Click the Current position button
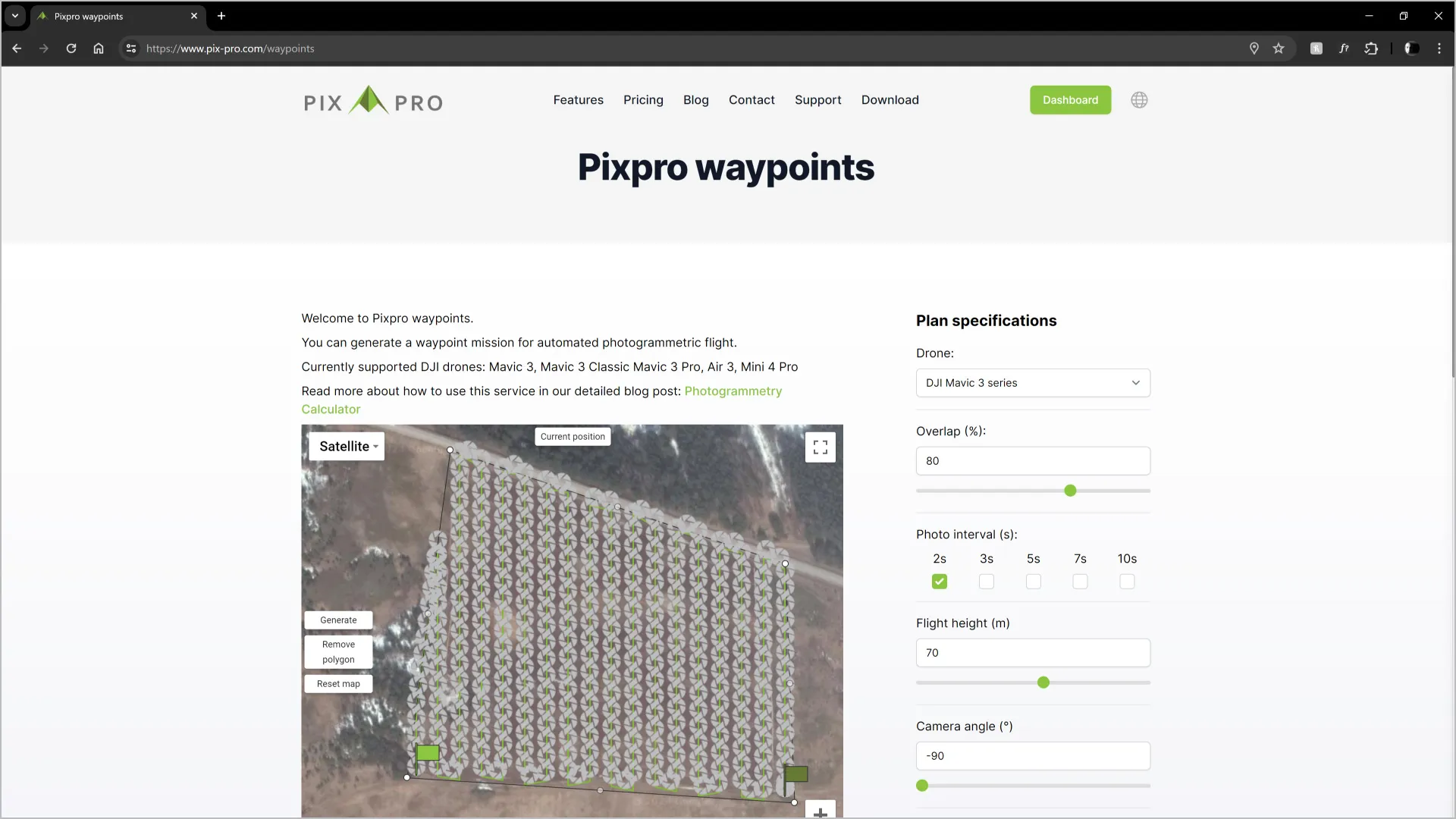This screenshot has height=819, width=1456. click(573, 437)
